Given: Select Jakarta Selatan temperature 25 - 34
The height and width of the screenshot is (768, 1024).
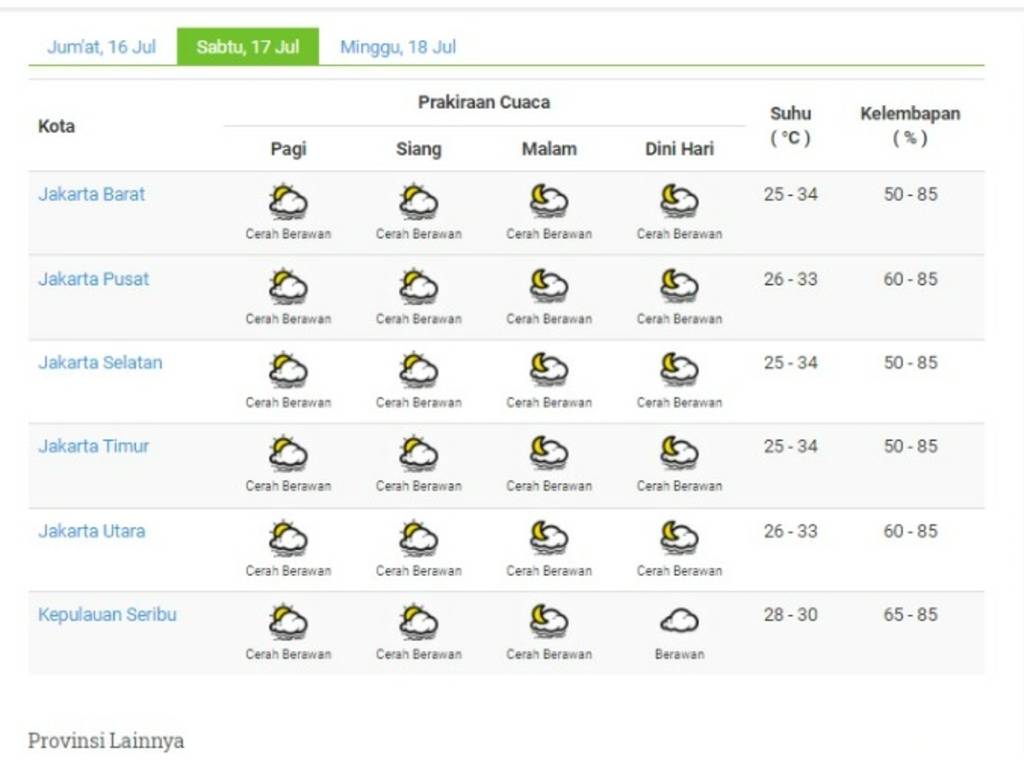Looking at the screenshot, I should click(x=790, y=362).
